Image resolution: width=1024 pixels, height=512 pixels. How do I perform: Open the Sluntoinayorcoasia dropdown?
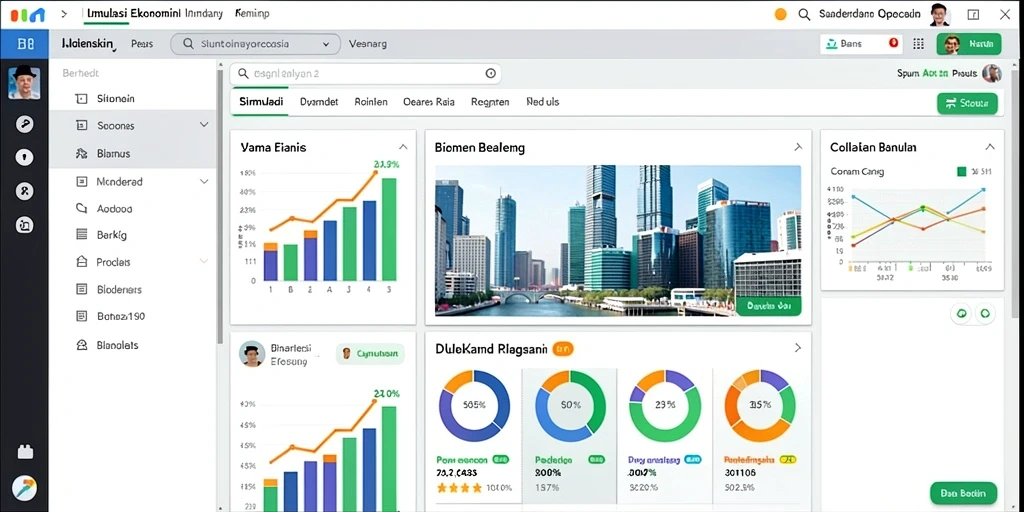[255, 44]
